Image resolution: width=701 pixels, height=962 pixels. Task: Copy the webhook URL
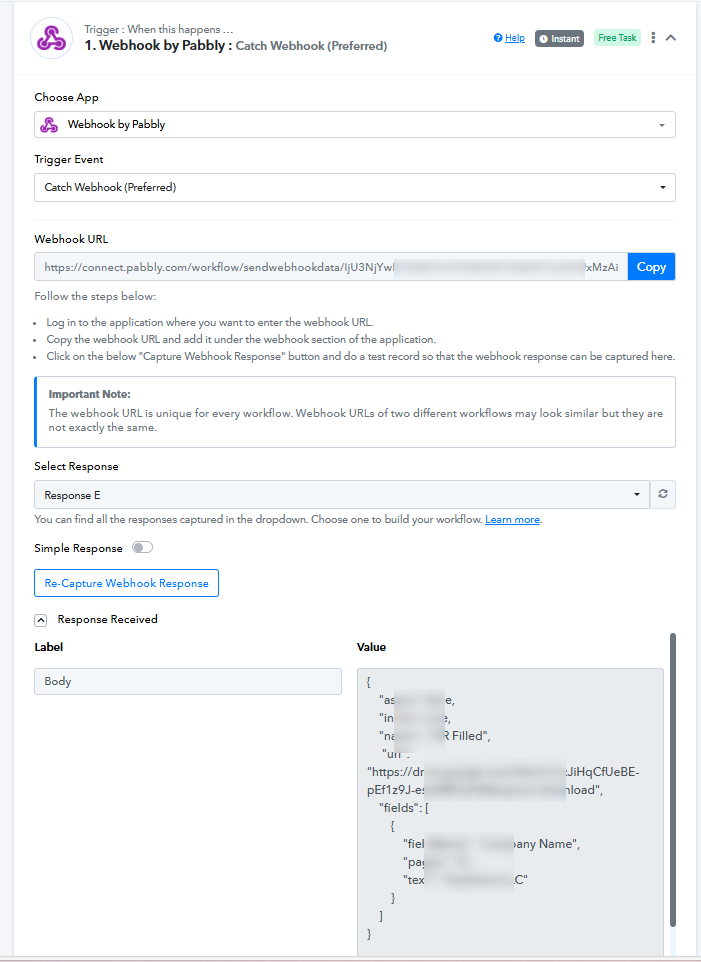tap(651, 267)
